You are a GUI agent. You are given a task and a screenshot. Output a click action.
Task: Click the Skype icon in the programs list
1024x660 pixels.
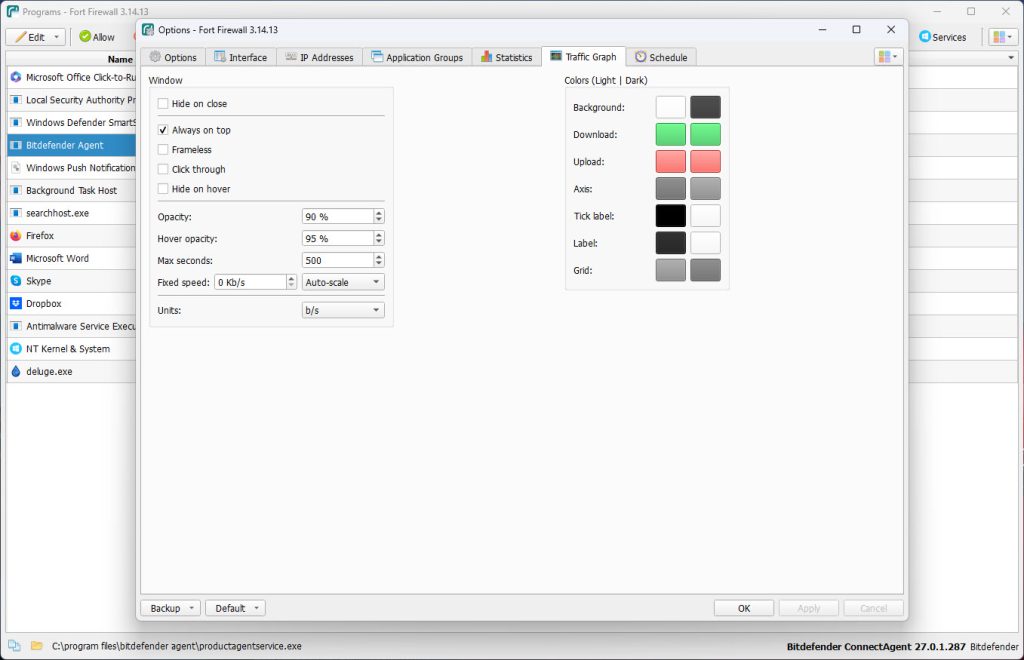click(16, 281)
